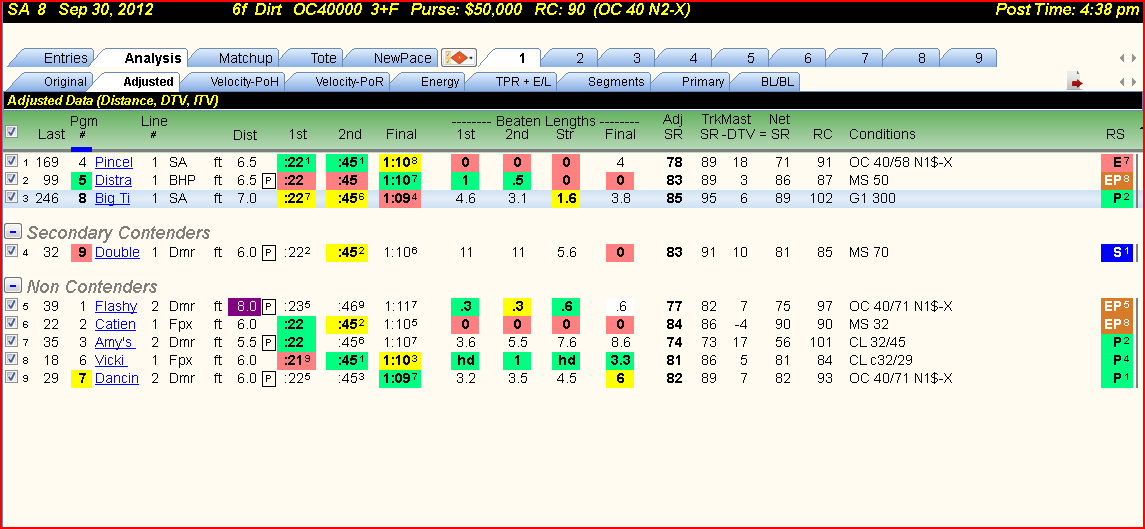Open the Velocity-PoH sub-tab
This screenshot has width=1145, height=529.
[242, 82]
